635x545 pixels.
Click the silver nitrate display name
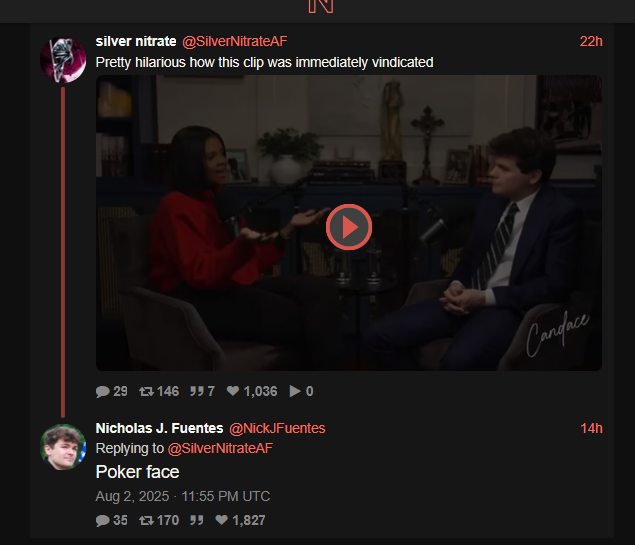click(x=136, y=41)
